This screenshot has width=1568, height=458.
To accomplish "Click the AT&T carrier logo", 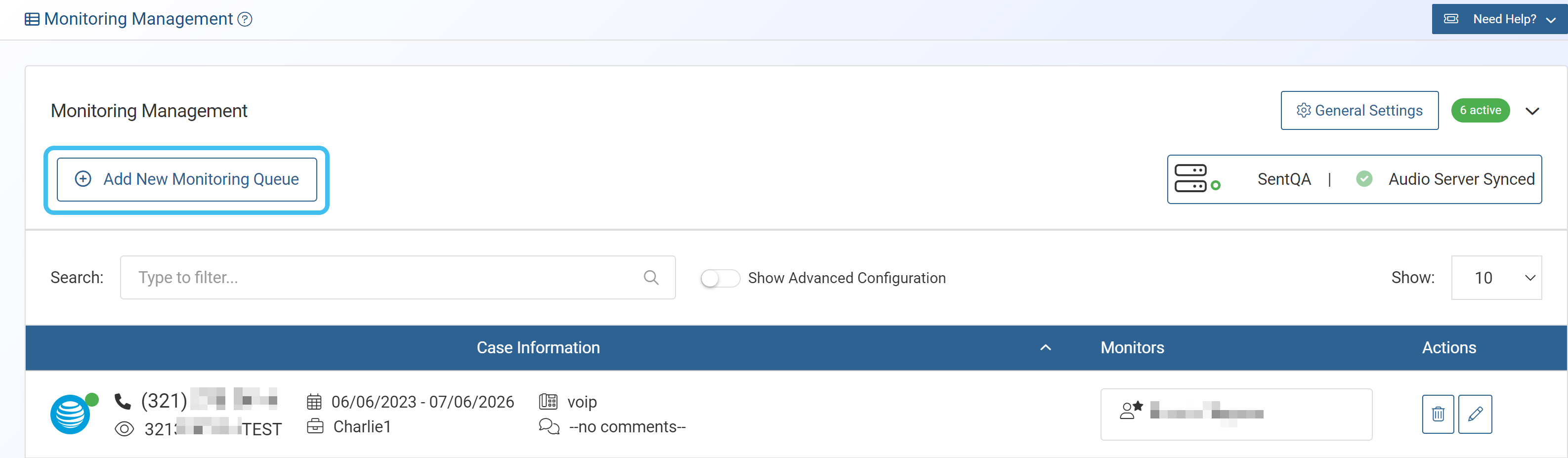I will [x=70, y=414].
